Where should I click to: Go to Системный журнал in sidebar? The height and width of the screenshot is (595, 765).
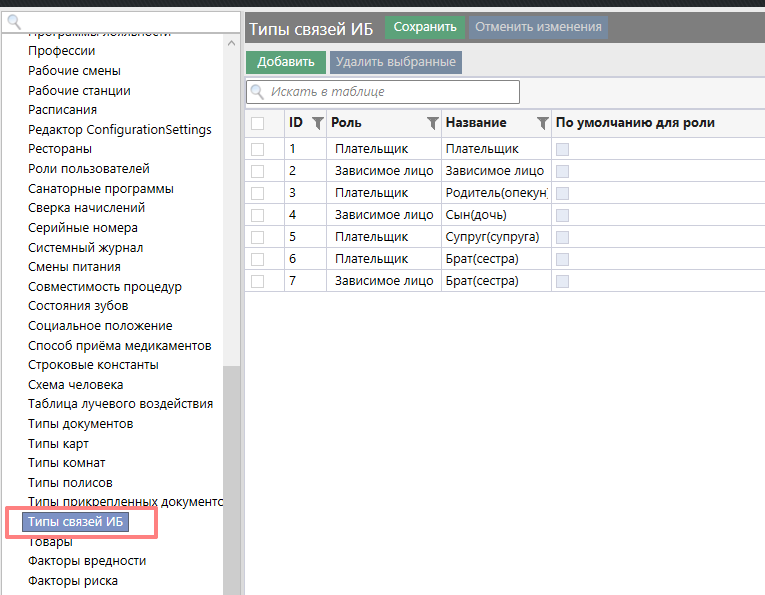pyautogui.click(x=85, y=247)
